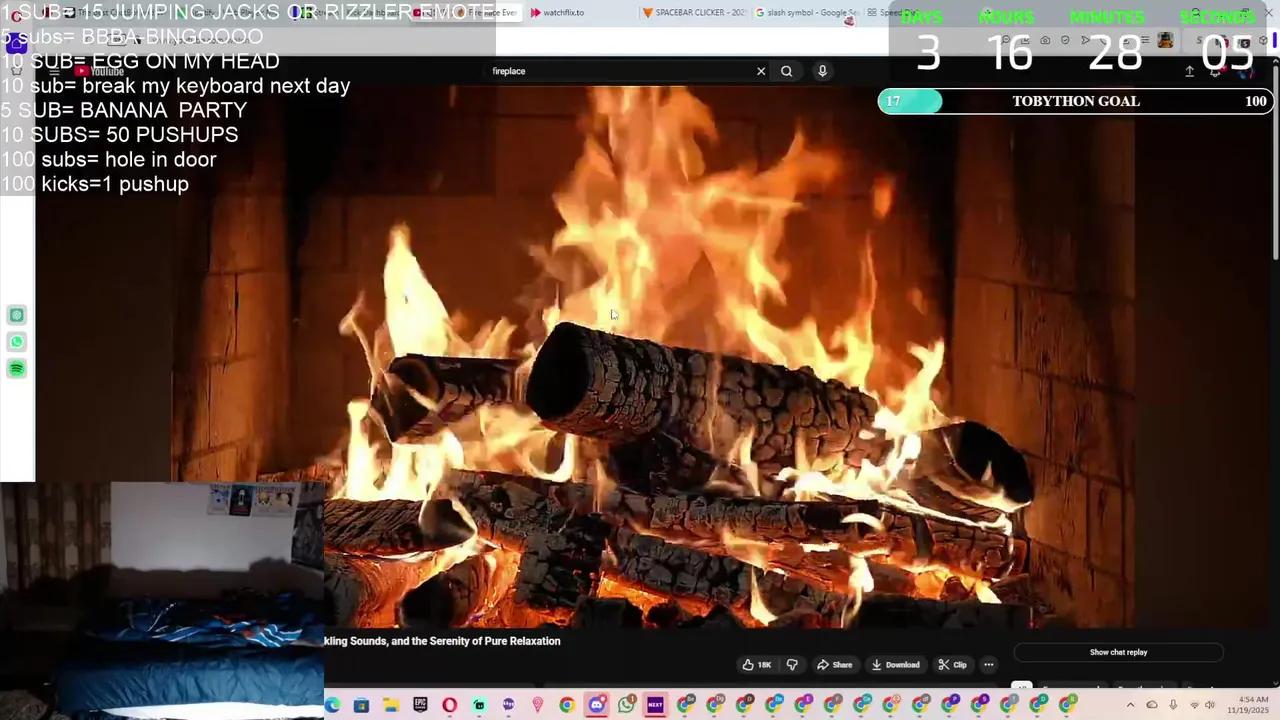Open ChatGPT from the browser sidebar
Viewport: 1280px width, 720px height.
click(17, 315)
